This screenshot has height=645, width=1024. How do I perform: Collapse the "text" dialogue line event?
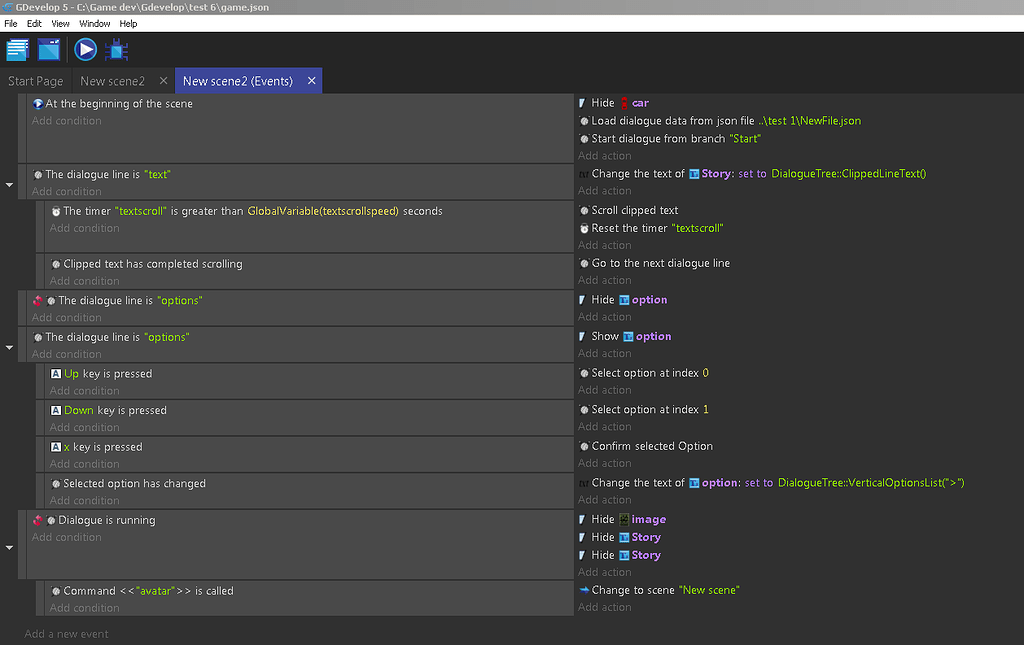coord(9,183)
